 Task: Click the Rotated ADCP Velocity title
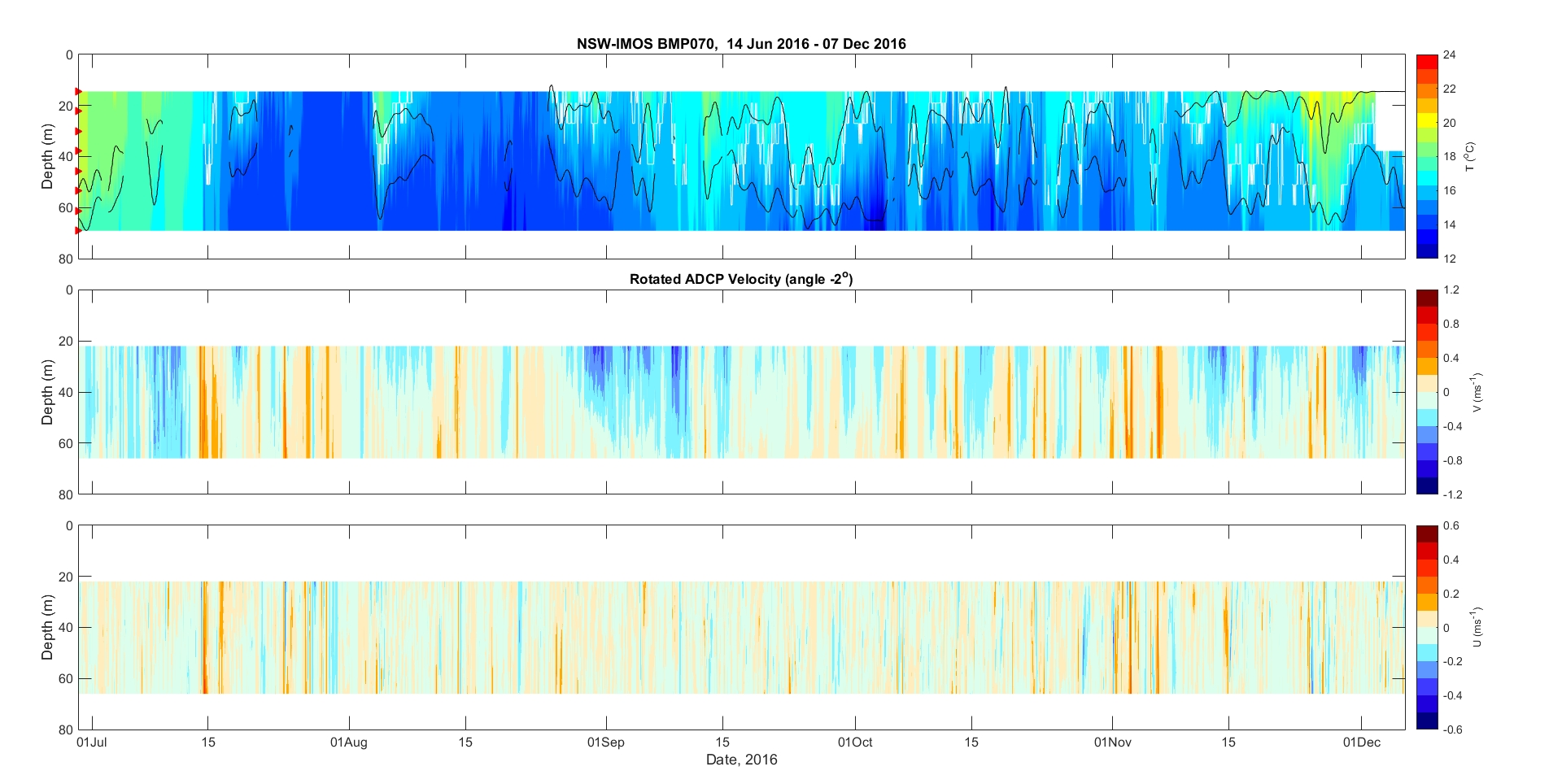pyautogui.click(x=740, y=279)
